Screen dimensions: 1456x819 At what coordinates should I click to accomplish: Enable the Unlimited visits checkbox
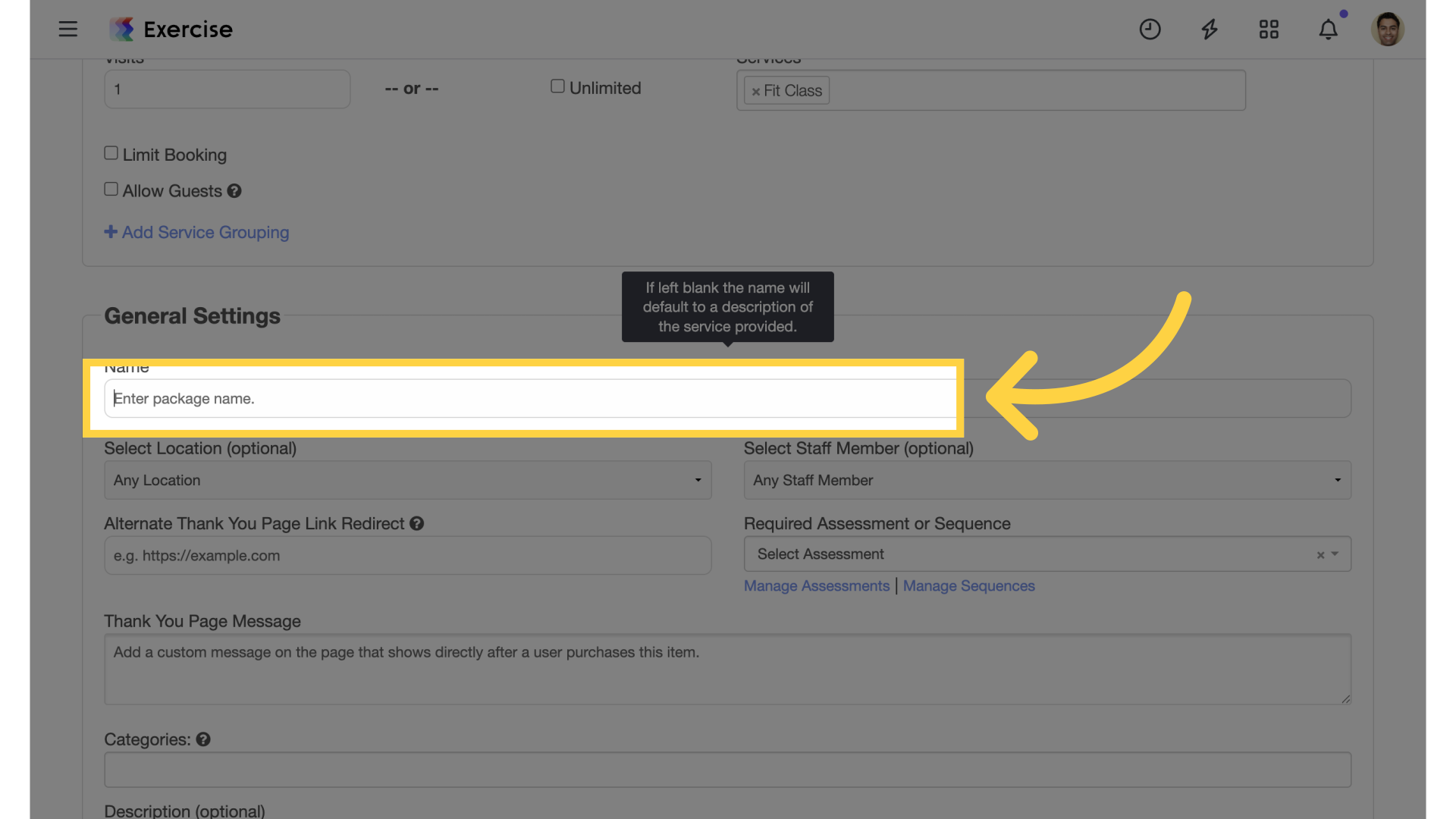[557, 86]
